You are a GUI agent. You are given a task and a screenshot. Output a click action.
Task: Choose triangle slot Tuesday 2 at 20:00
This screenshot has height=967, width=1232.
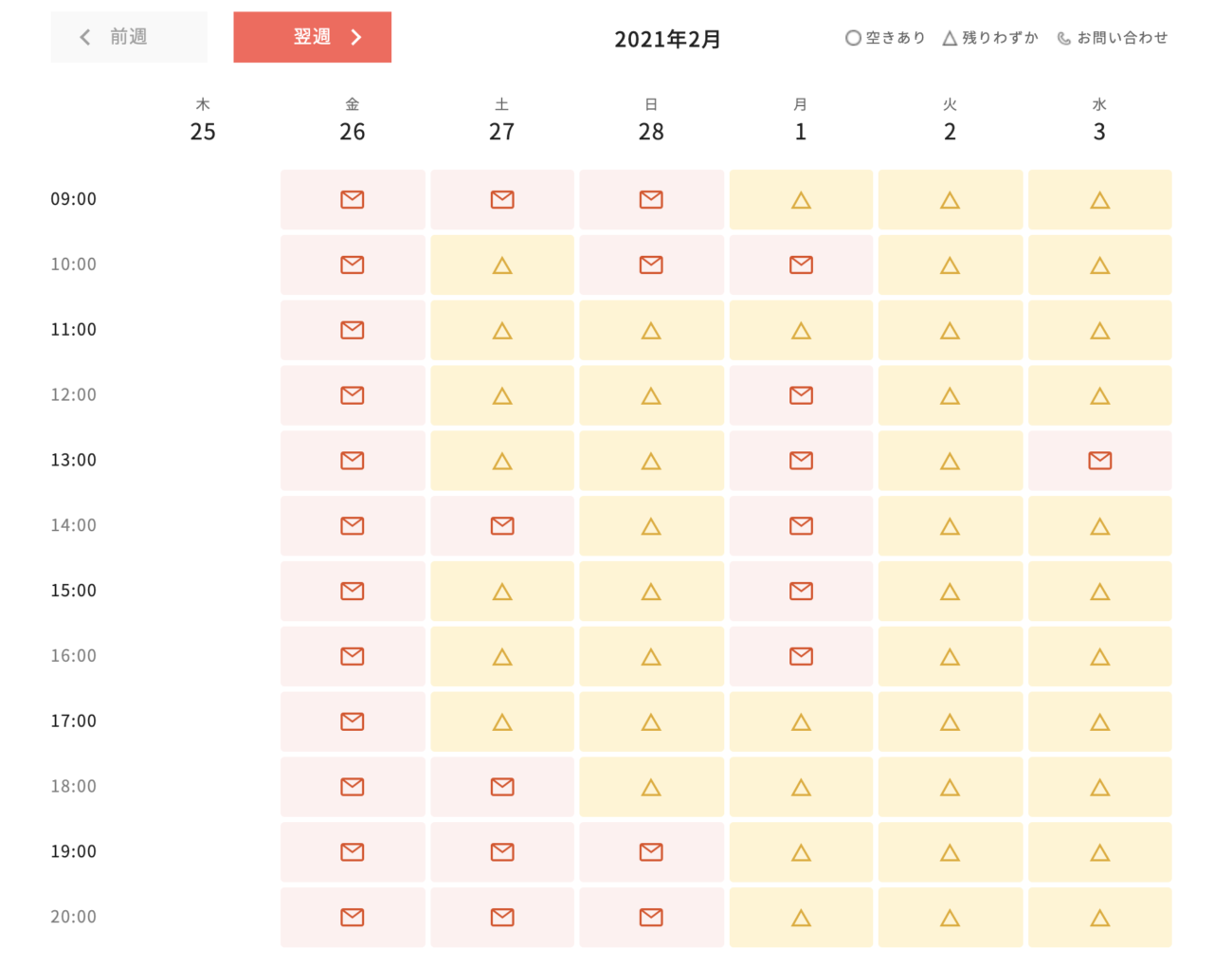pos(951,918)
